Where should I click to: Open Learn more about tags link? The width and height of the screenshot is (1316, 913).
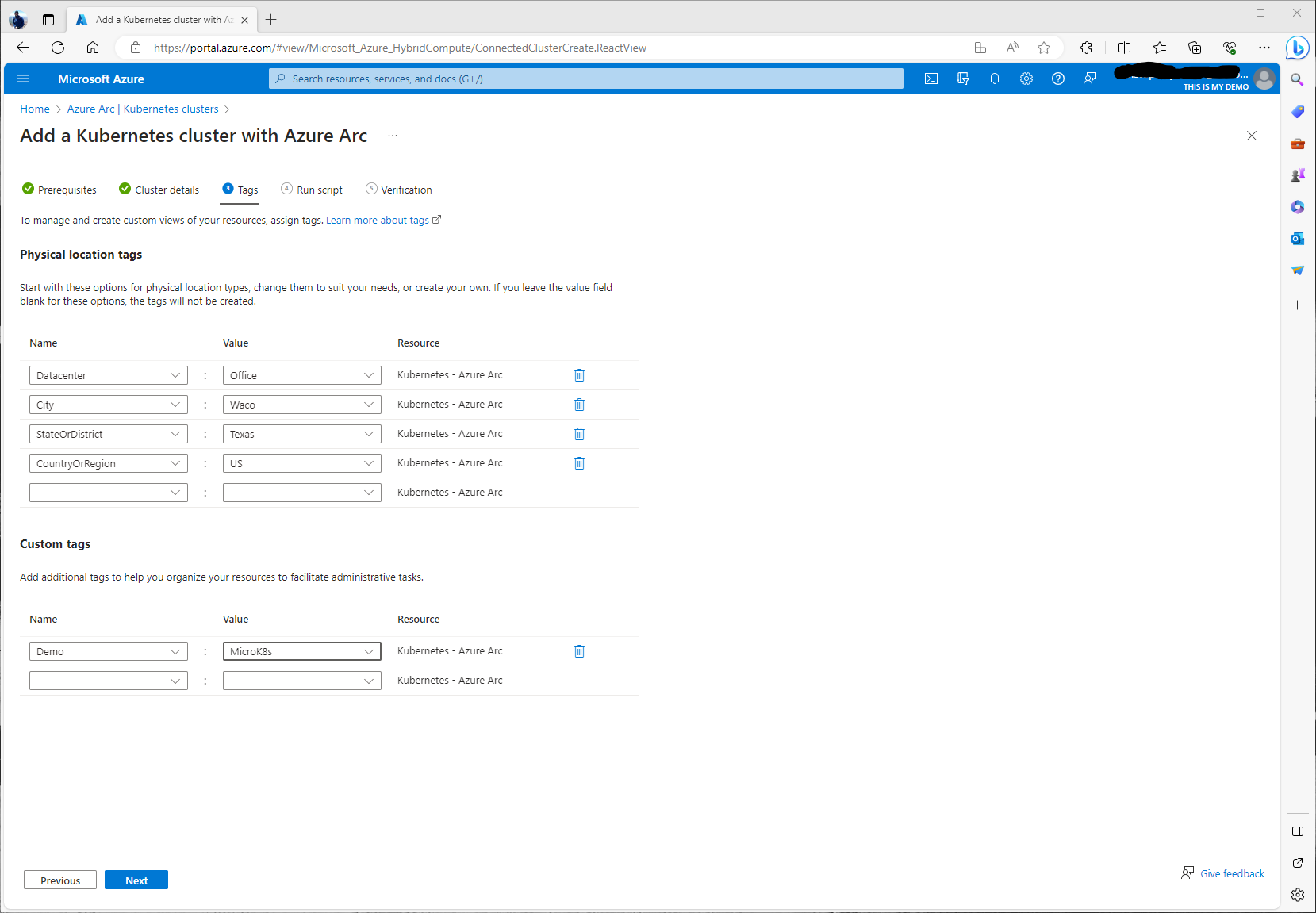(378, 221)
